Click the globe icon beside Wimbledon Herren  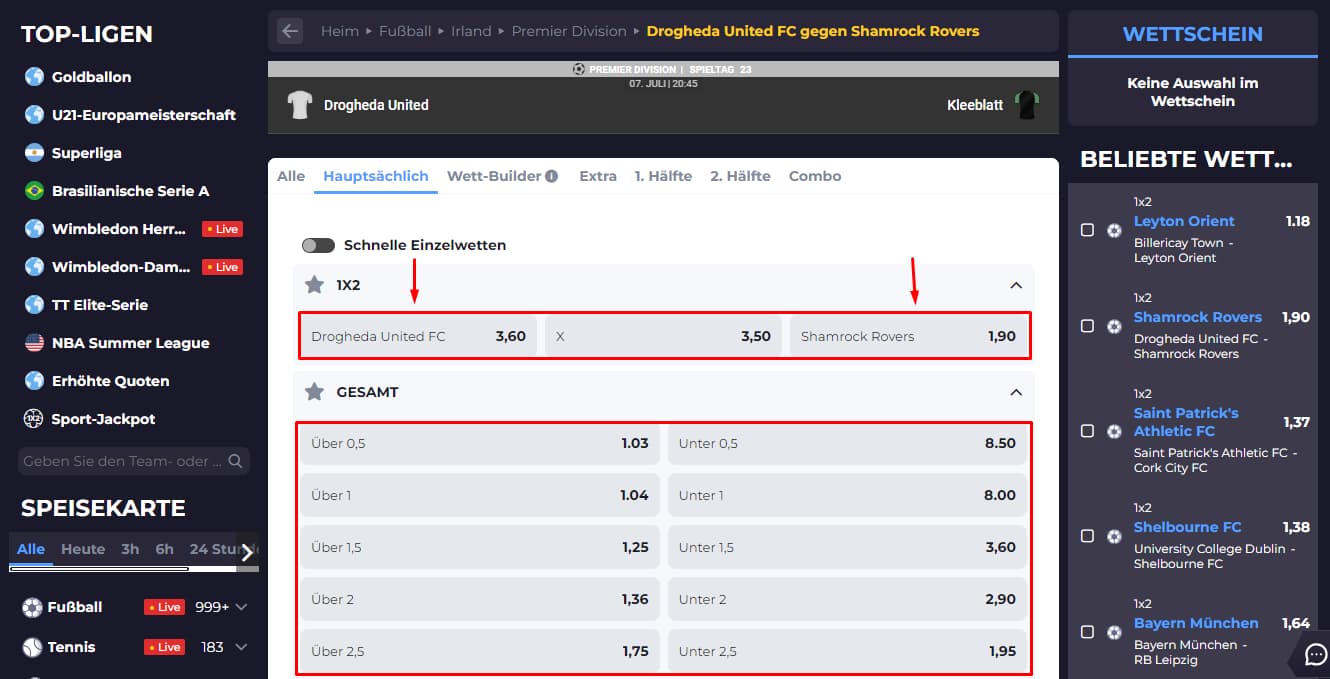tap(35, 229)
